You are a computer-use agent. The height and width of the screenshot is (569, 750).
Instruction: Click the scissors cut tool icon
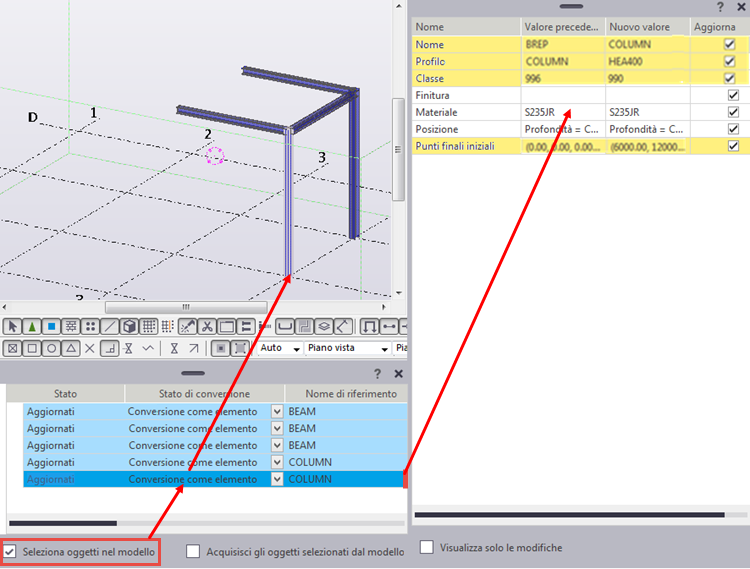[x=207, y=327]
